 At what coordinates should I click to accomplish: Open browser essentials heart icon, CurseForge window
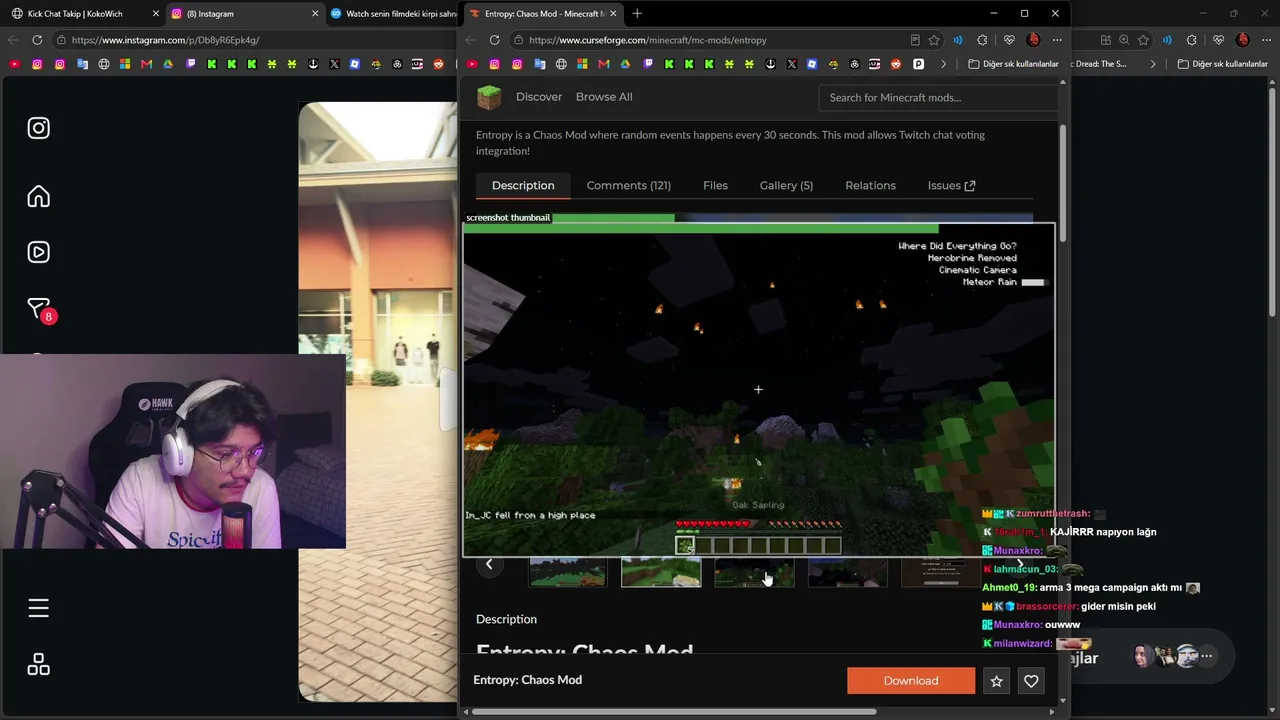pos(1009,40)
